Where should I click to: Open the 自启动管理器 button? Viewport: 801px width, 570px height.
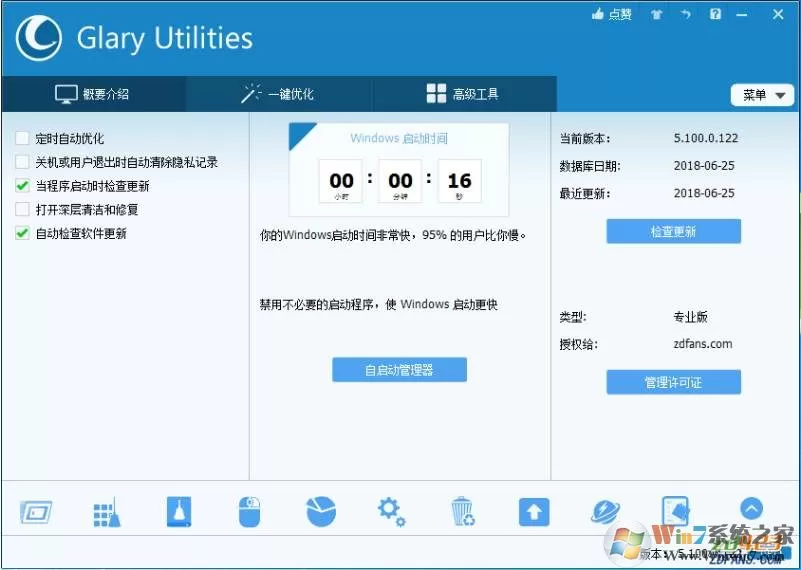coord(399,369)
